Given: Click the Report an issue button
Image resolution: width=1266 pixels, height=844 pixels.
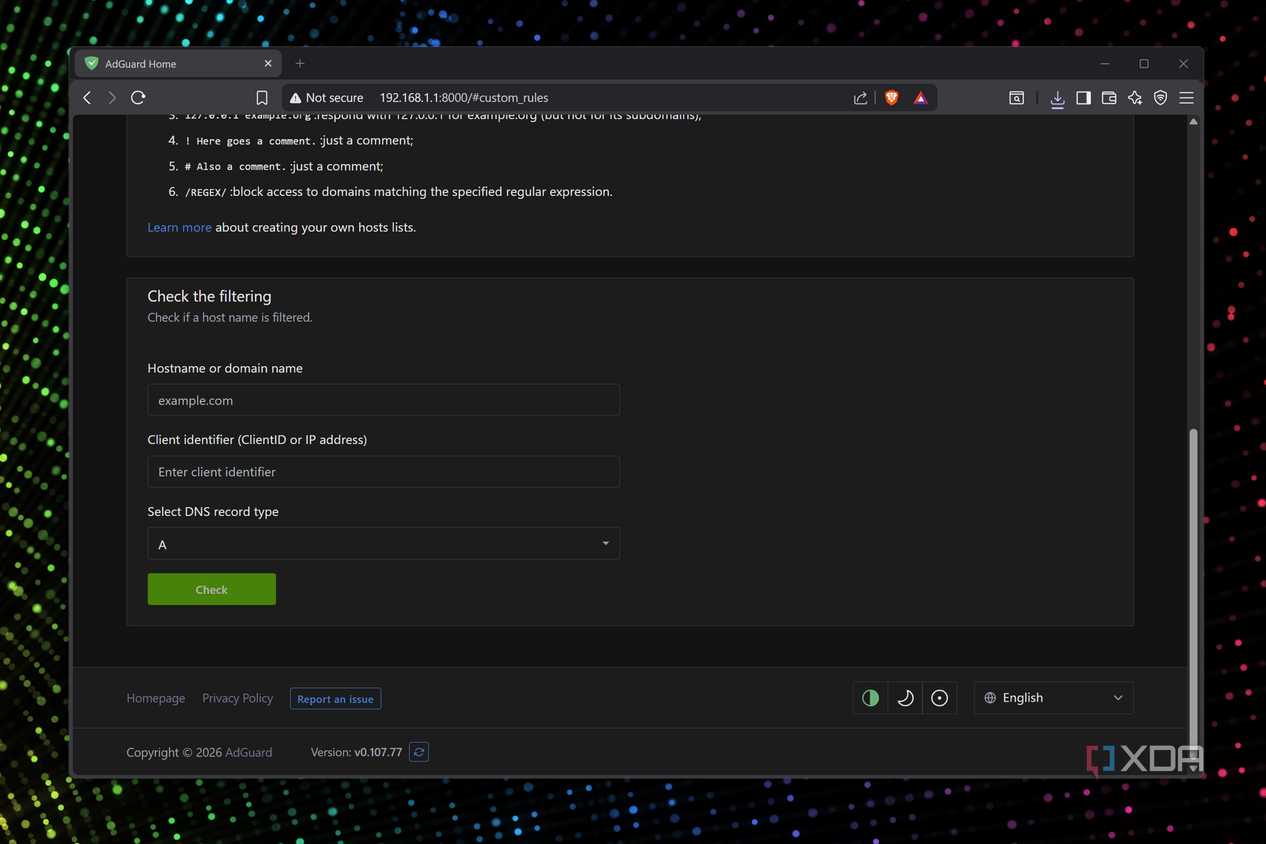Looking at the screenshot, I should 335,699.
